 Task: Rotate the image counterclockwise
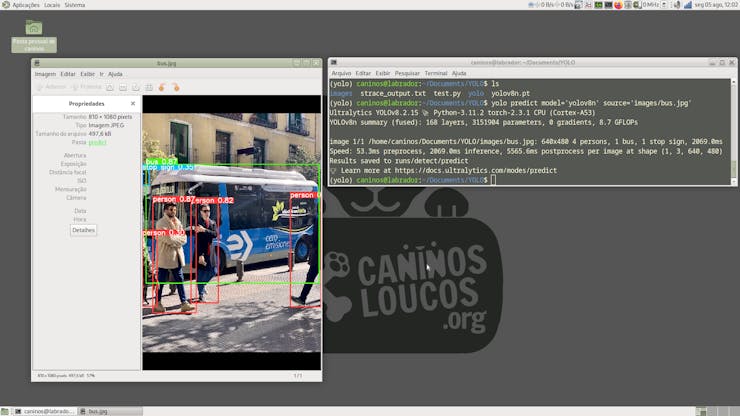(162, 87)
